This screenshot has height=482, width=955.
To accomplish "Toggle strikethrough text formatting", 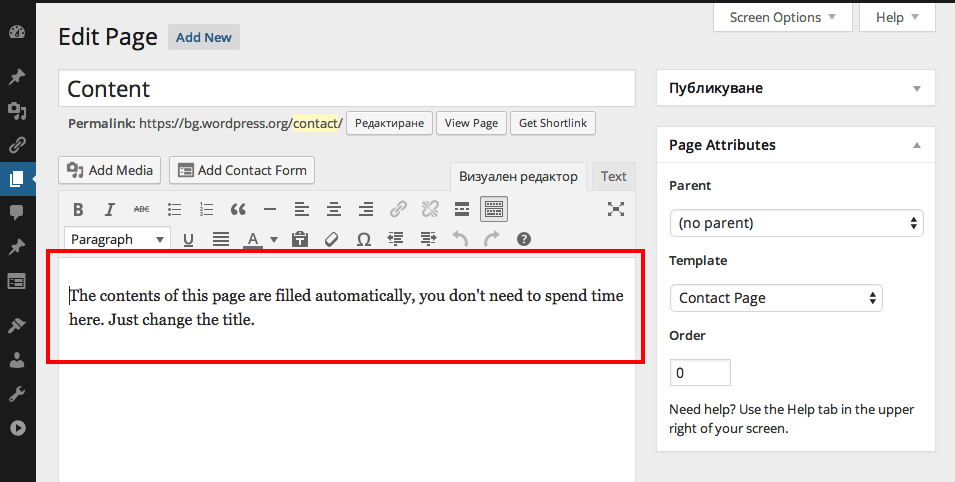I will pos(142,209).
